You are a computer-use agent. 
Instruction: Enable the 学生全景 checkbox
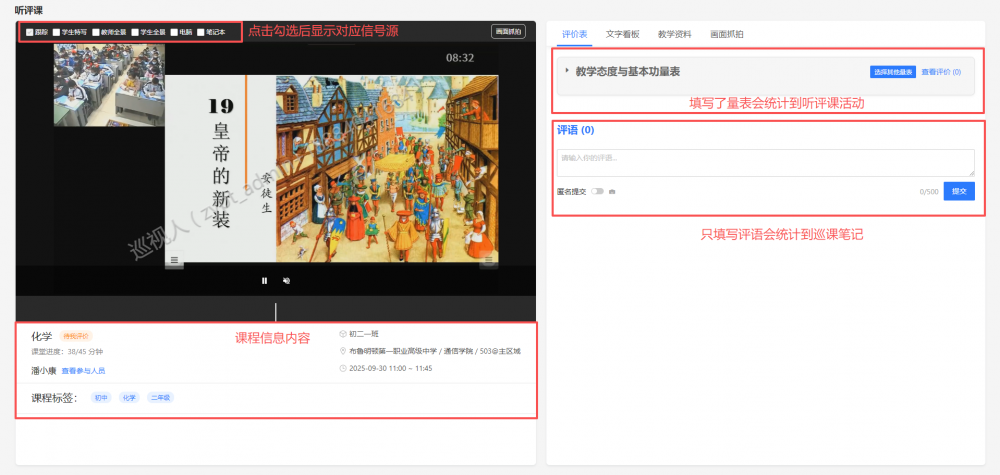tap(134, 32)
